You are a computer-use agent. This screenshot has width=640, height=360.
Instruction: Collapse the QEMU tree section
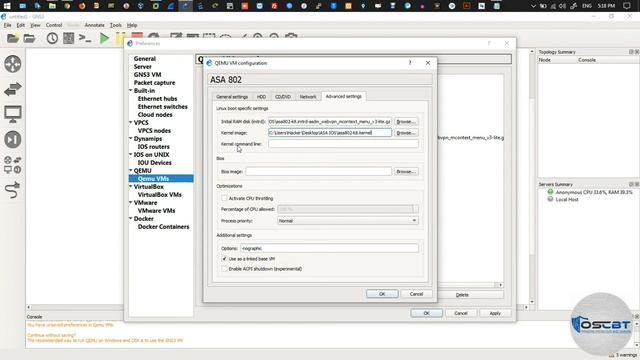(x=131, y=171)
